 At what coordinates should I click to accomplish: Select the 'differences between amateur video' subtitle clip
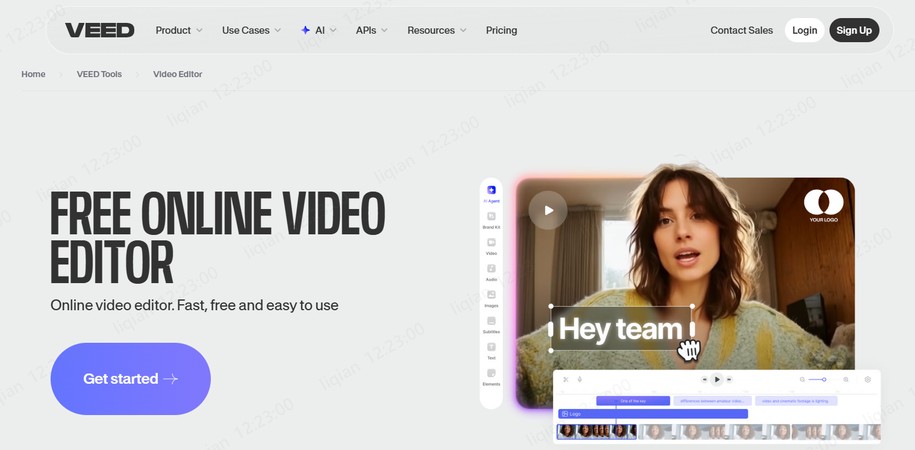coord(712,401)
